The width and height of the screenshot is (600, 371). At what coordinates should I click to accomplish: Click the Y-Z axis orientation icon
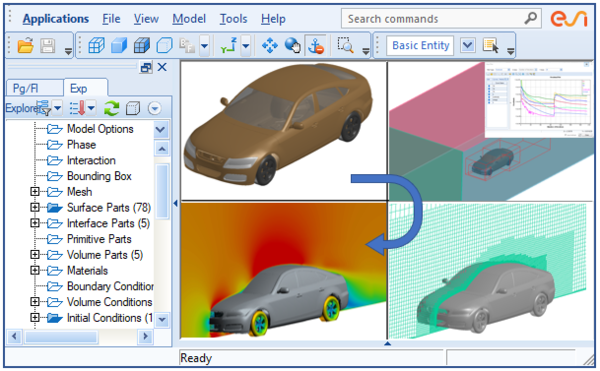pos(229,46)
